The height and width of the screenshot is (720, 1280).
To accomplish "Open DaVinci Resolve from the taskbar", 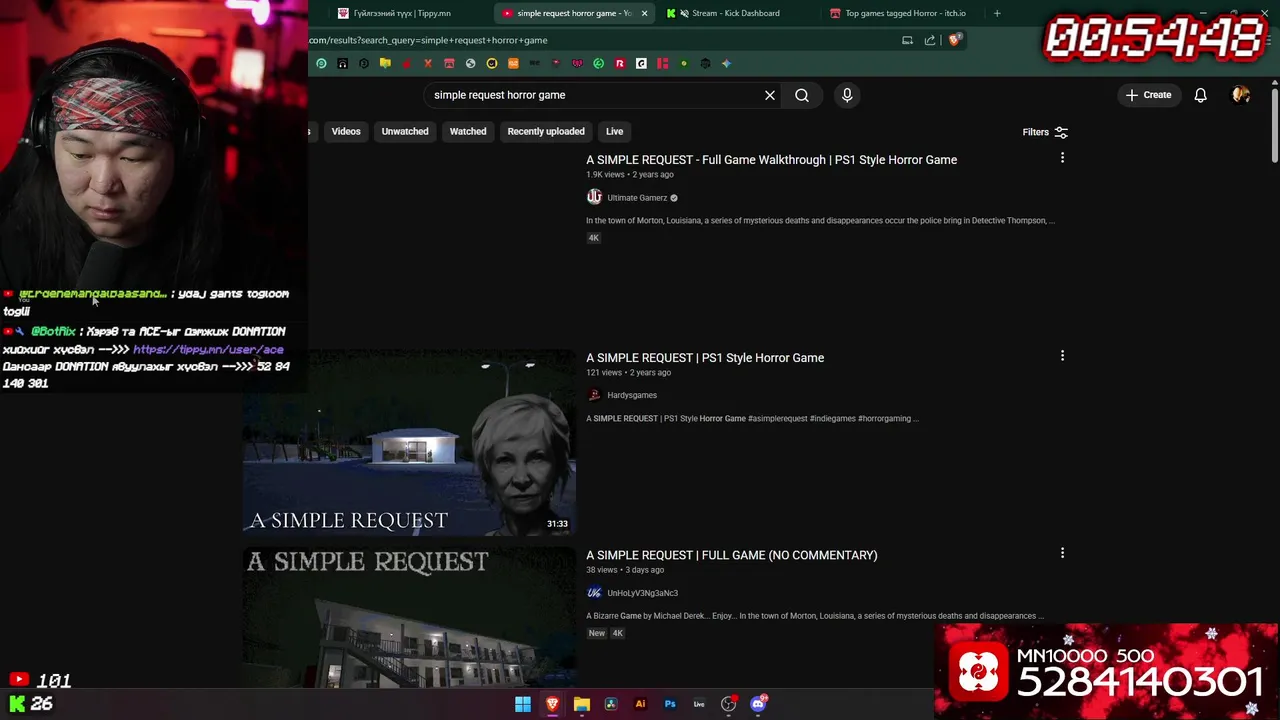I will pos(611,704).
